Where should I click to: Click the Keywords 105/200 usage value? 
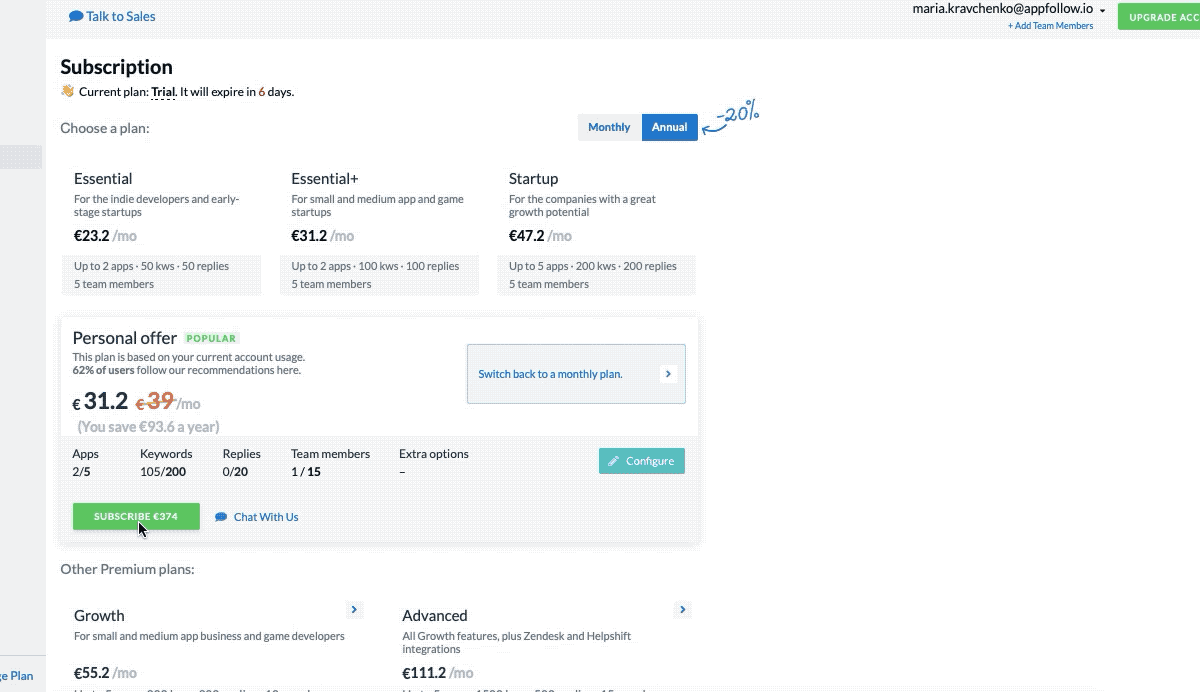coord(163,471)
